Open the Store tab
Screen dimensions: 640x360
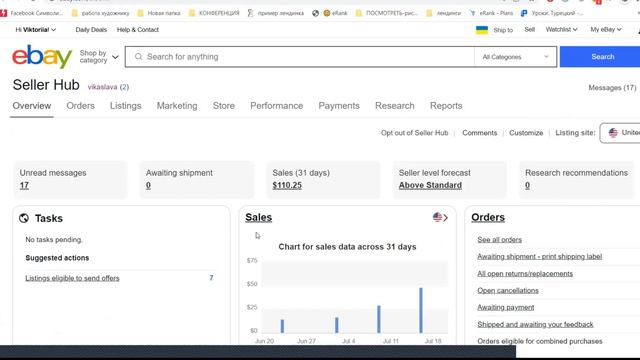(224, 106)
